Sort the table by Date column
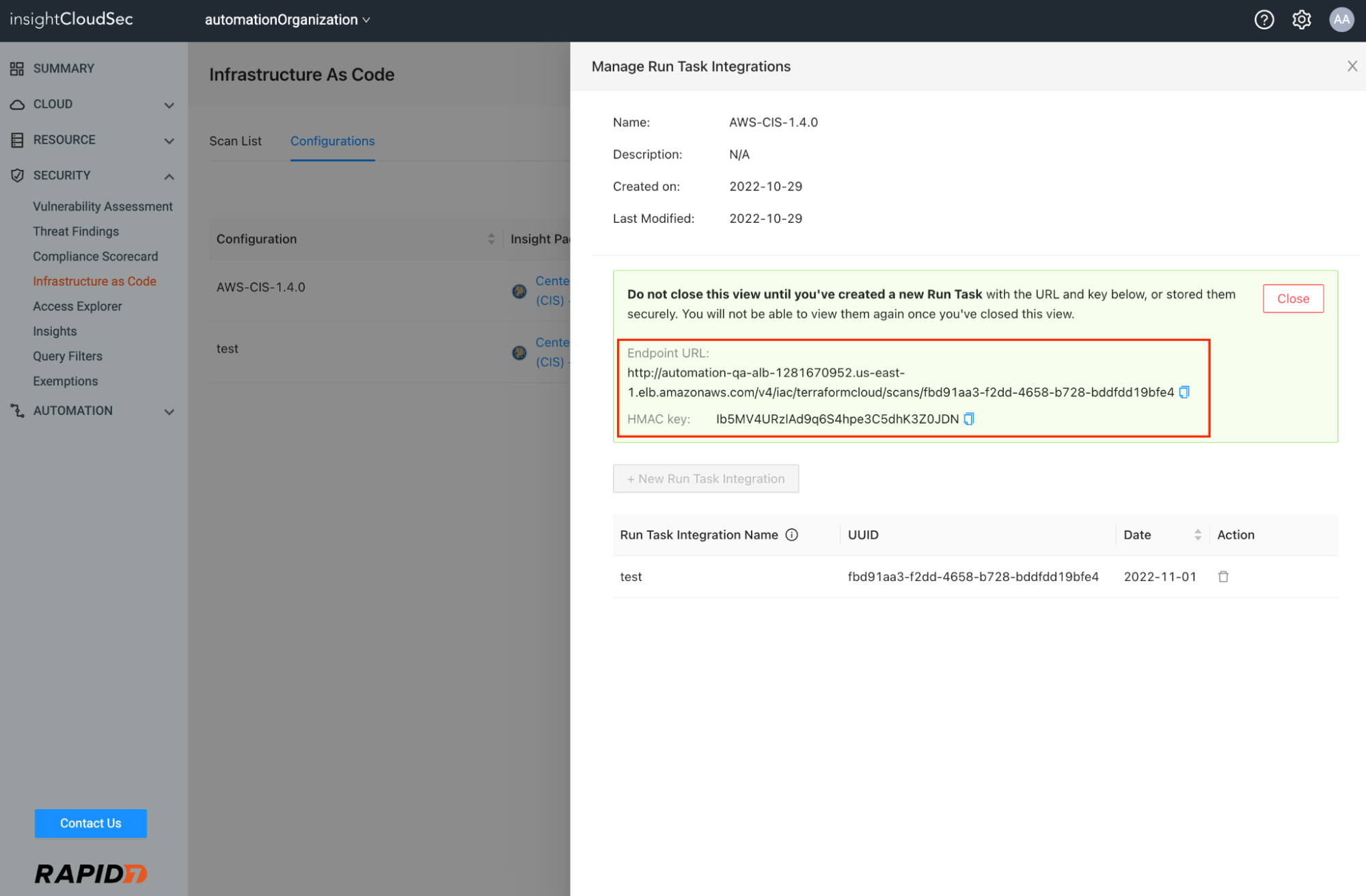The width and height of the screenshot is (1366, 896). 1197,535
